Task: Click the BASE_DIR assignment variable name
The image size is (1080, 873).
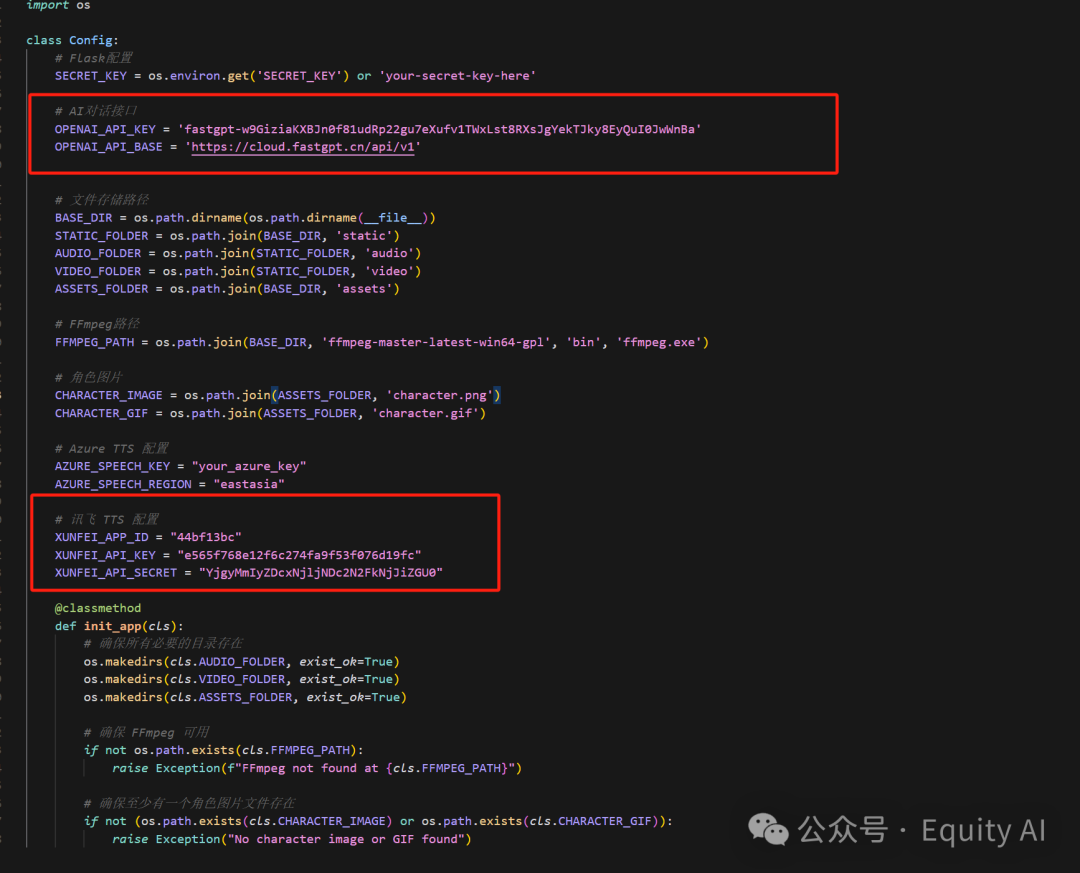Action: point(83,218)
